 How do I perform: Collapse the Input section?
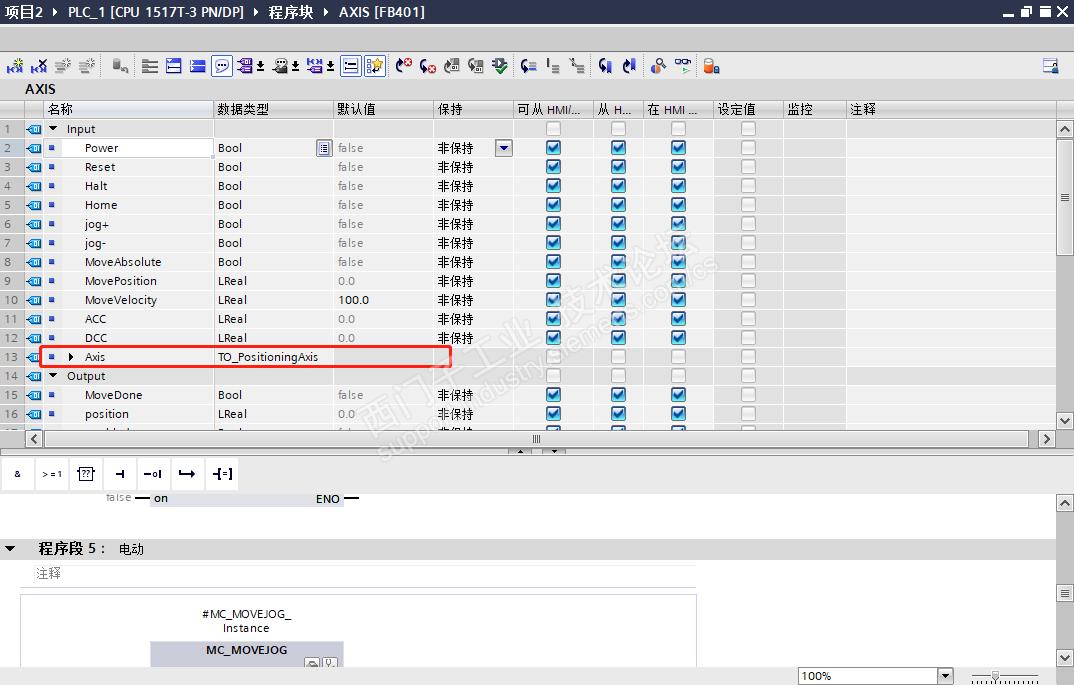53,129
